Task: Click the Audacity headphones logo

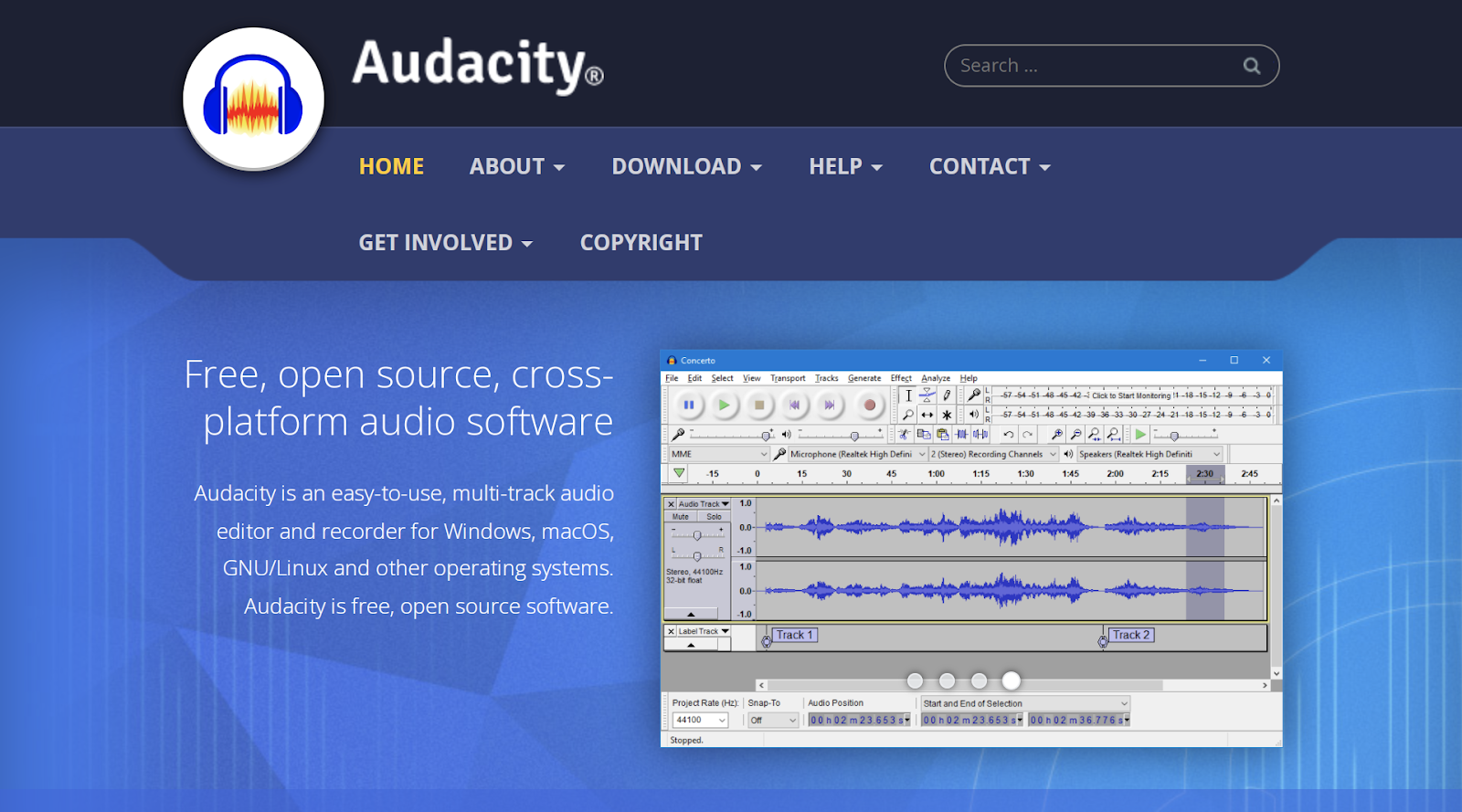Action: click(x=253, y=99)
